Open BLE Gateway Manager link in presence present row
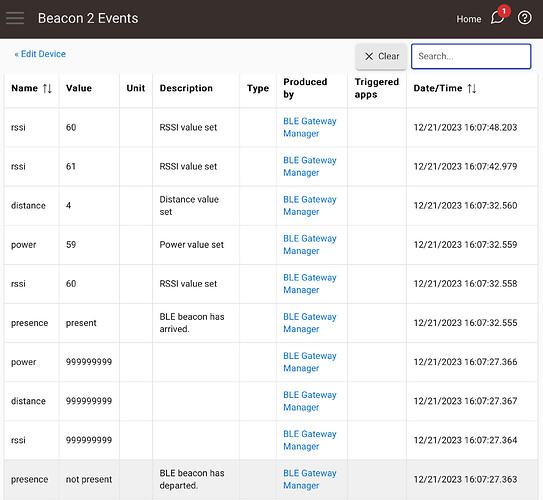The image size is (543, 500). click(310, 323)
